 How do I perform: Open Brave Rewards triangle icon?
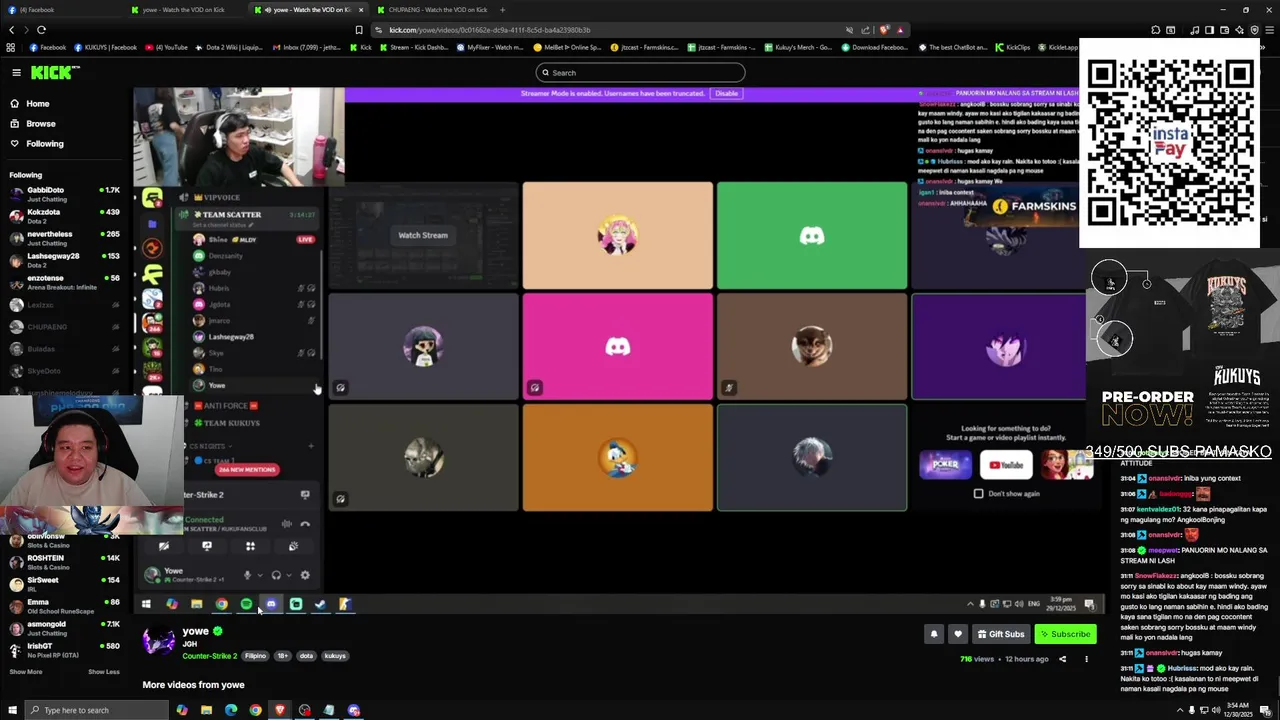click(x=900, y=30)
